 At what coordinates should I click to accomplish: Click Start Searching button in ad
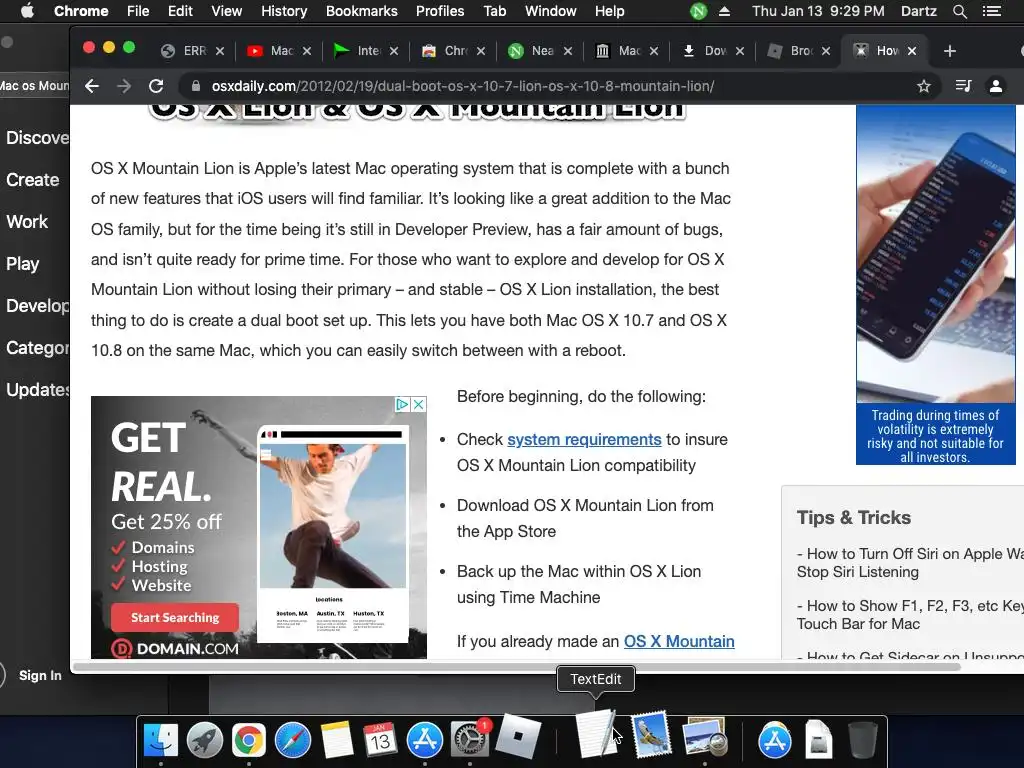click(x=174, y=617)
